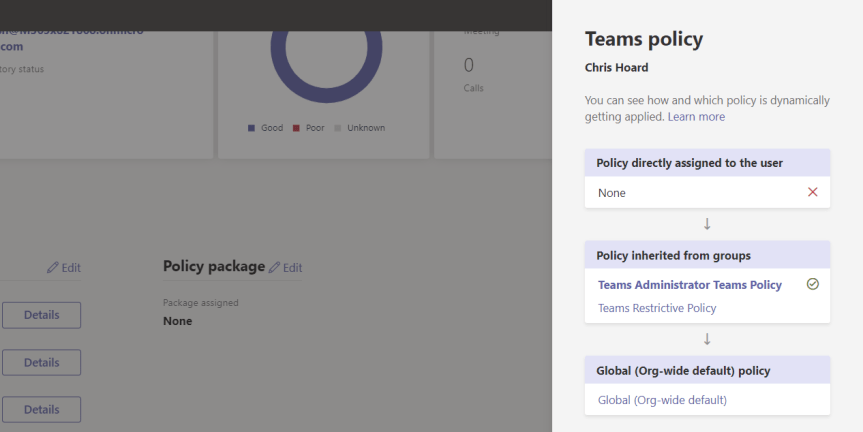863x432 pixels.
Task: Click the topmost Details button
Action: [41, 315]
